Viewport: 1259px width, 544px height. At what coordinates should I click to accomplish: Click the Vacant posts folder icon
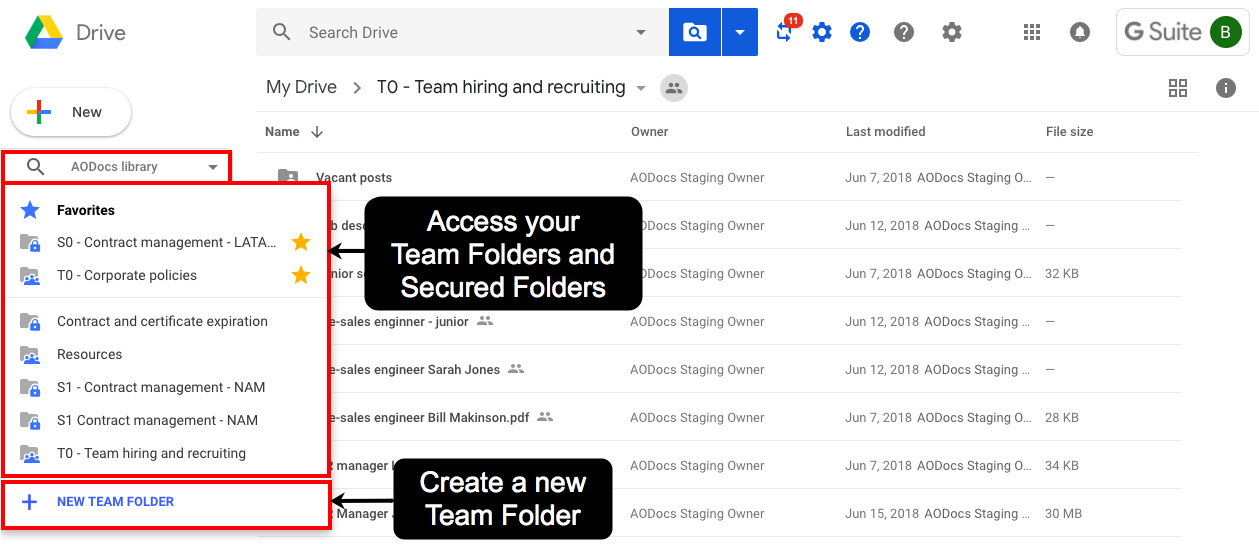[288, 177]
